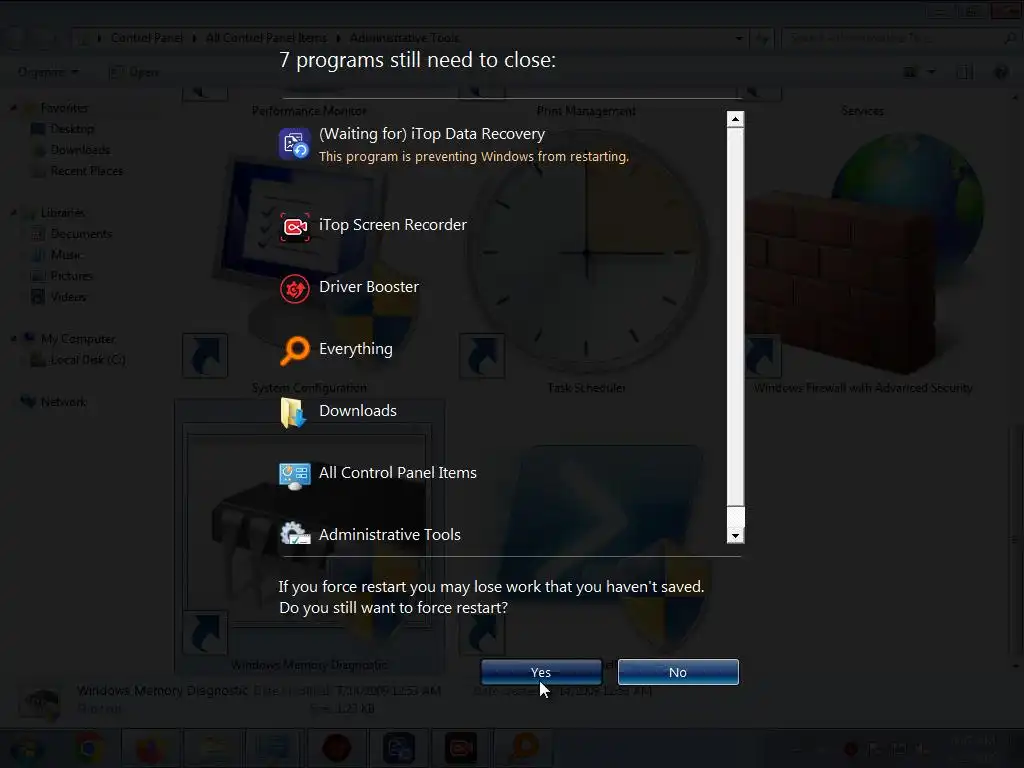Screen dimensions: 1024x768
Task: Select Desktop under Favorites in Explorer
Action: [72, 129]
